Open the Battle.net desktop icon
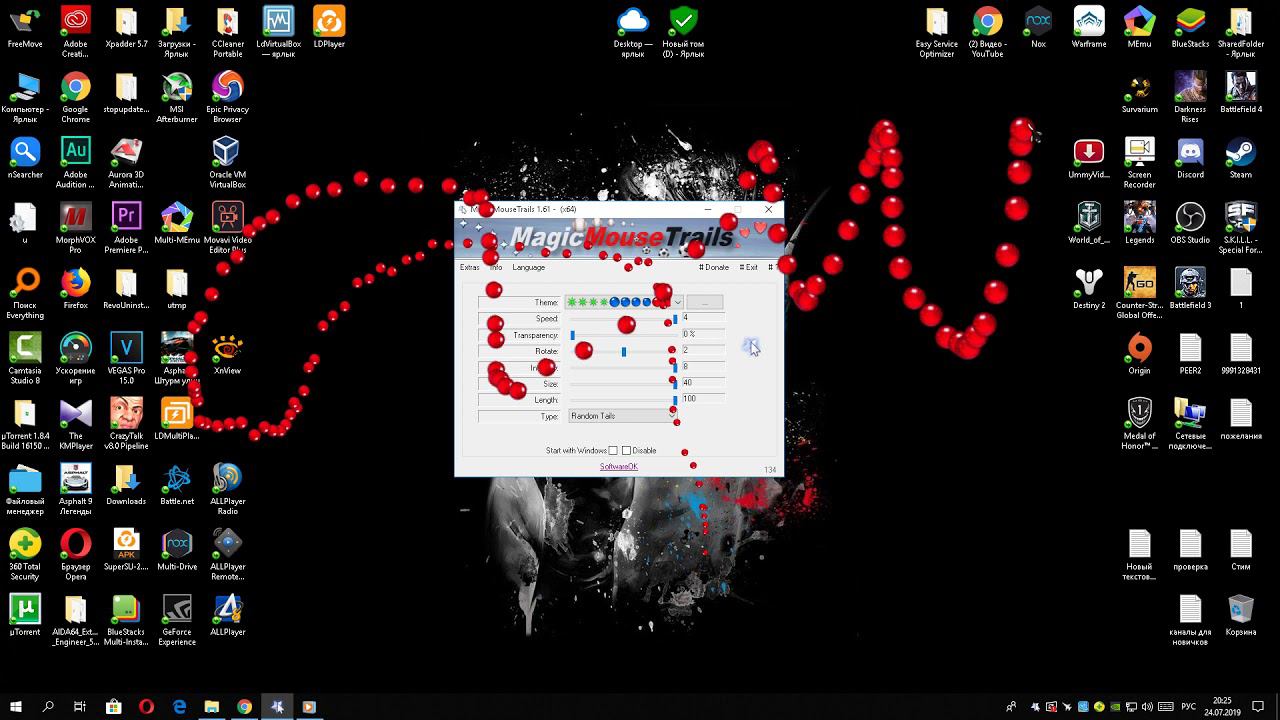Screen dimensions: 1280x720 click(x=177, y=485)
